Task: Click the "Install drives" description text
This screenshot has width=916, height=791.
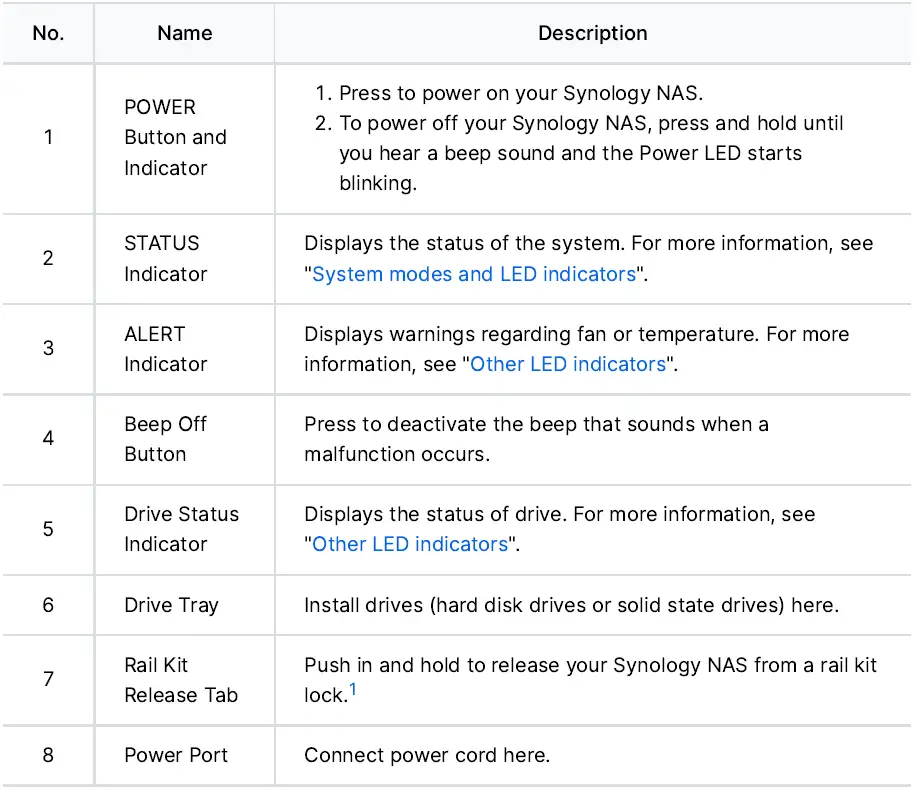Action: [x=570, y=605]
